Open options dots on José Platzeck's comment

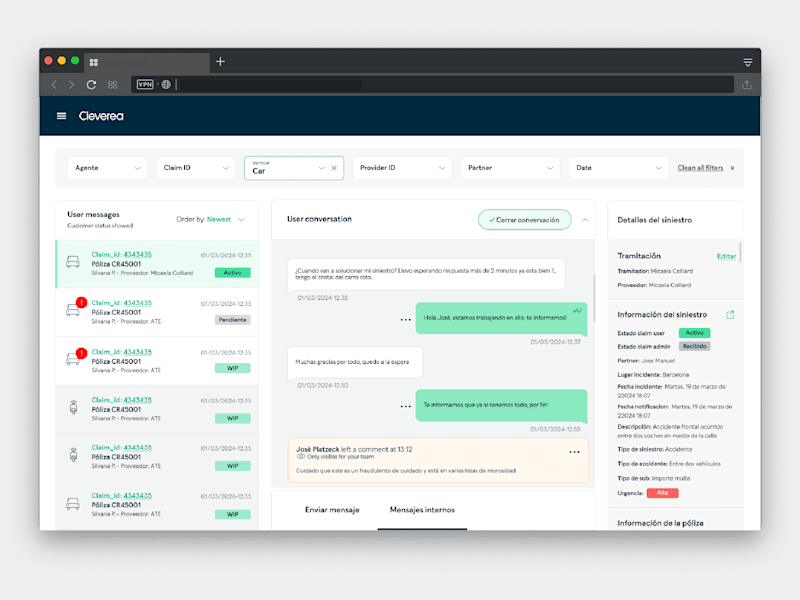574,452
